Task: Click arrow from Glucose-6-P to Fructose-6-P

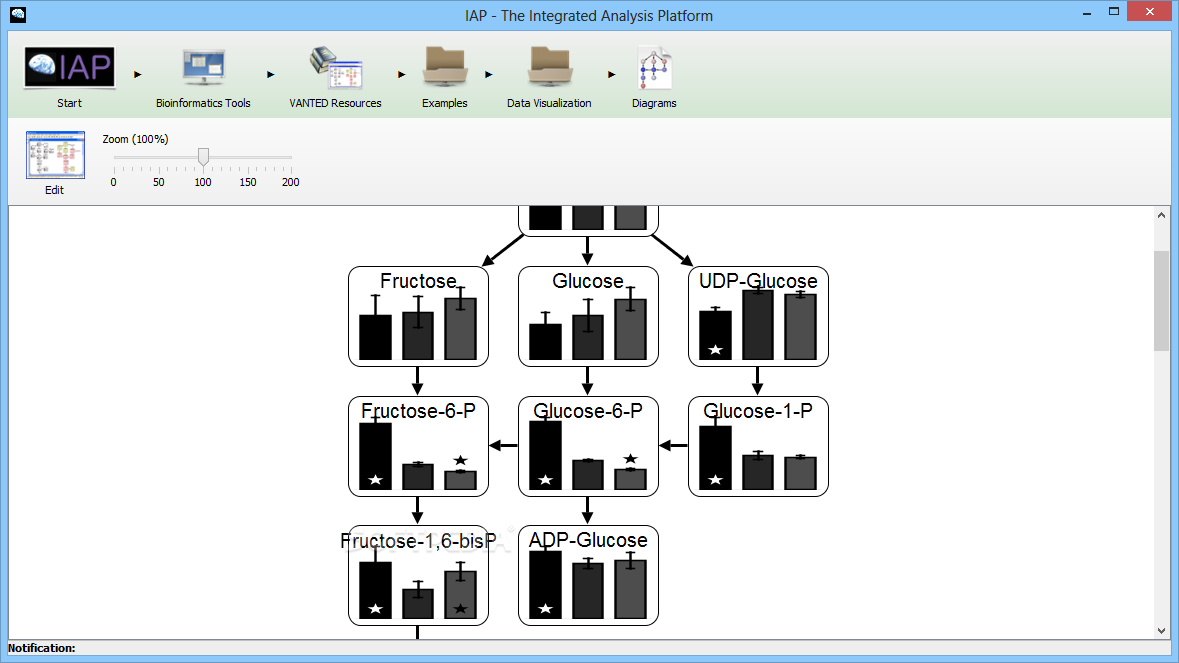Action: (x=503, y=446)
